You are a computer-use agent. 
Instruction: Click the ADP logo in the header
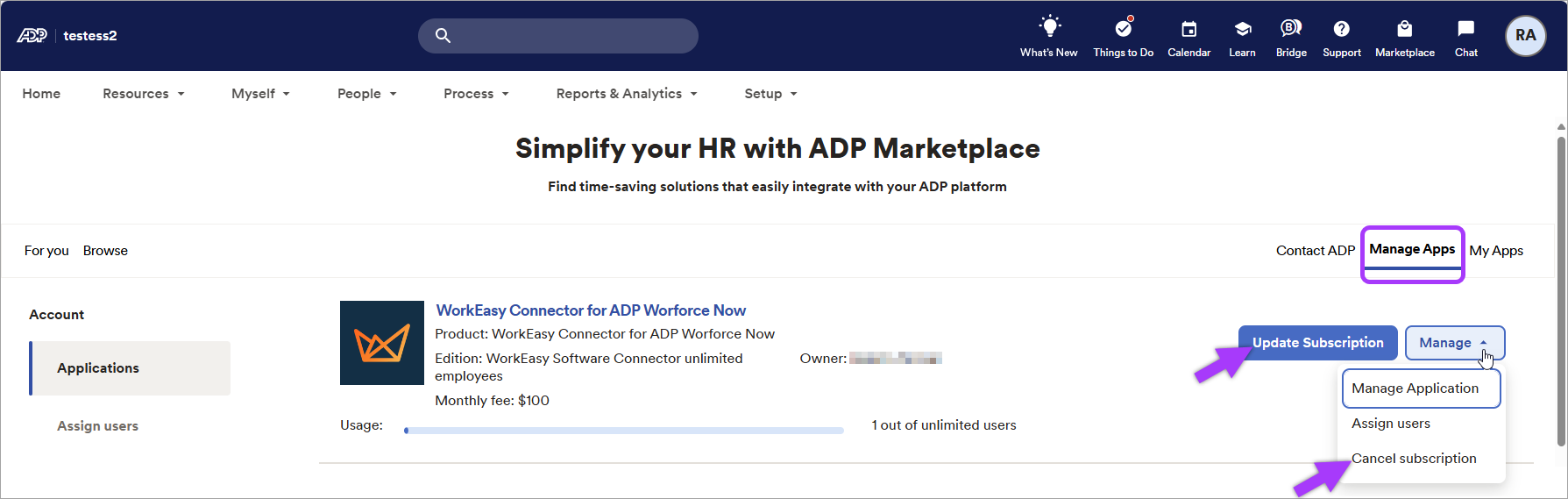[x=32, y=36]
